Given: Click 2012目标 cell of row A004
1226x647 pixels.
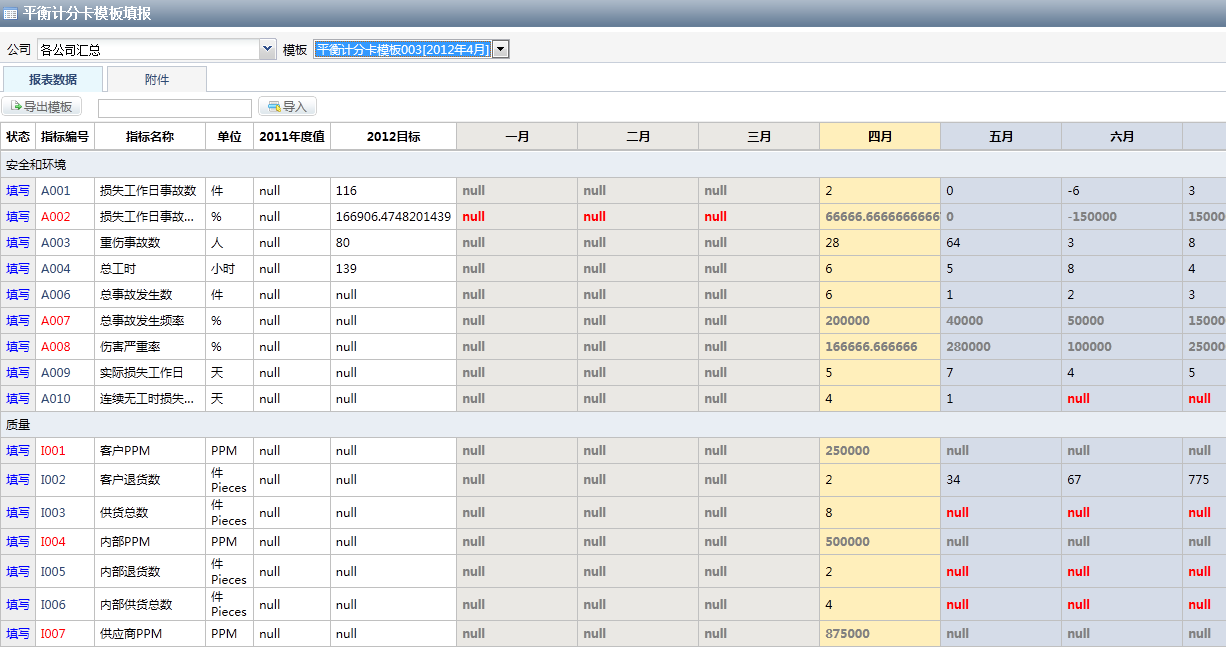Looking at the screenshot, I should pyautogui.click(x=393, y=269).
